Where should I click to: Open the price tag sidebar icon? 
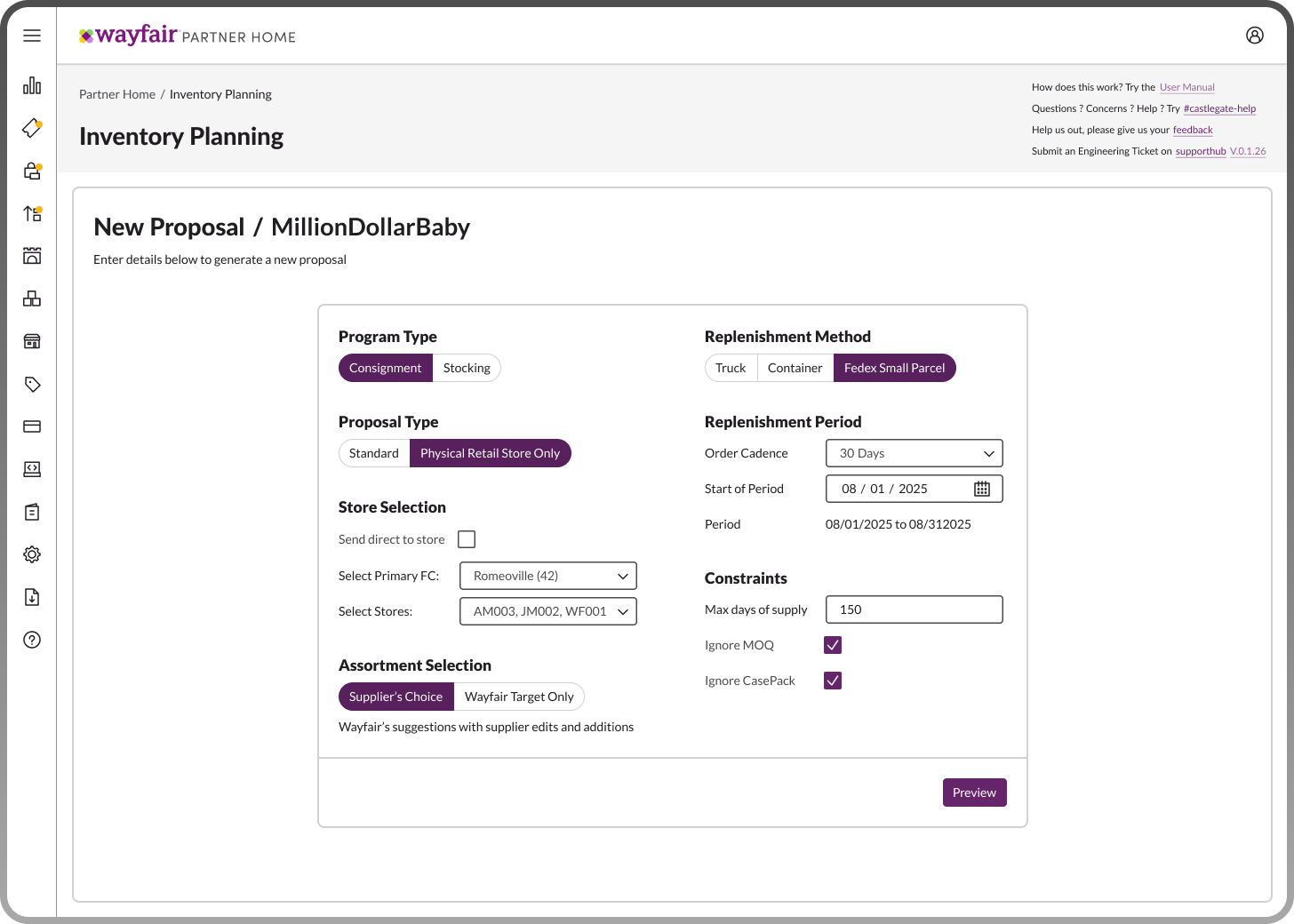(x=32, y=384)
